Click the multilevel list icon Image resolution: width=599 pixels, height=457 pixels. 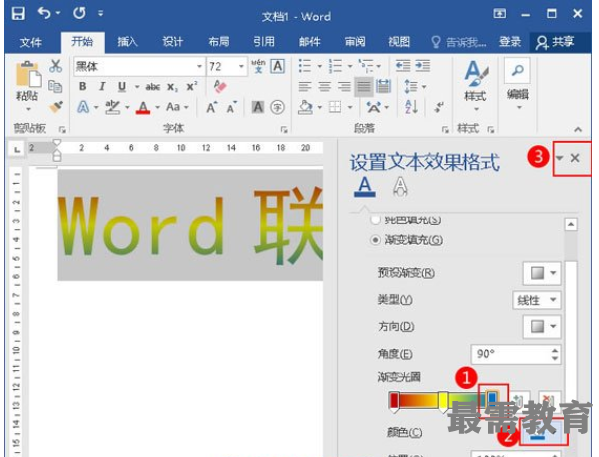tap(366, 66)
